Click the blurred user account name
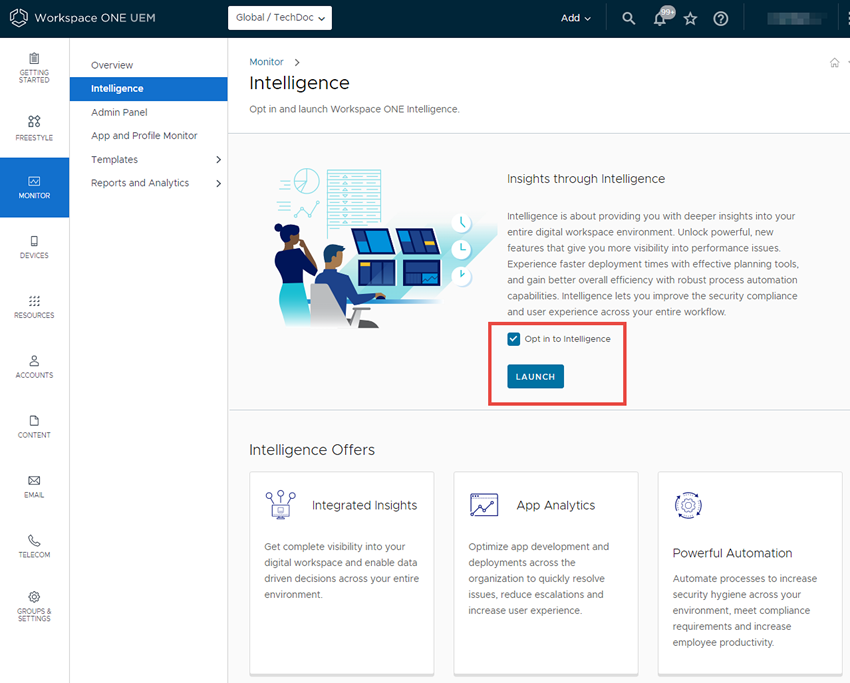This screenshot has width=850, height=683. tap(796, 19)
